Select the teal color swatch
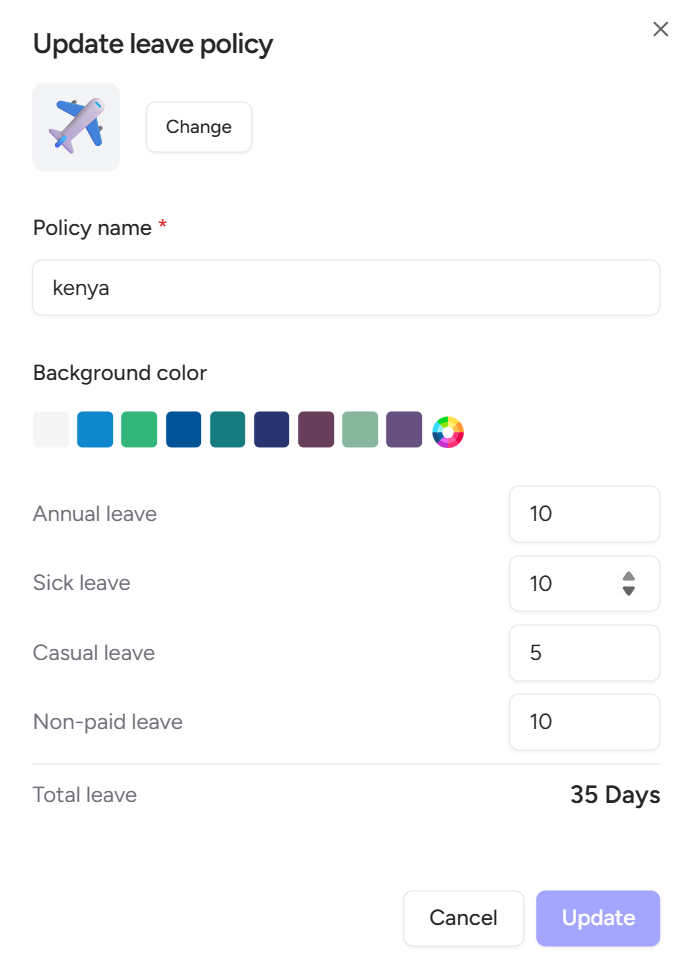The width and height of the screenshot is (689, 976). tap(228, 429)
